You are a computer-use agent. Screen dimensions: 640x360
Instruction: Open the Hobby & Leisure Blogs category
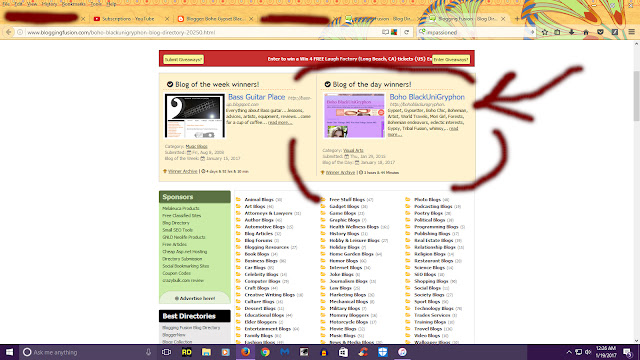[354, 241]
